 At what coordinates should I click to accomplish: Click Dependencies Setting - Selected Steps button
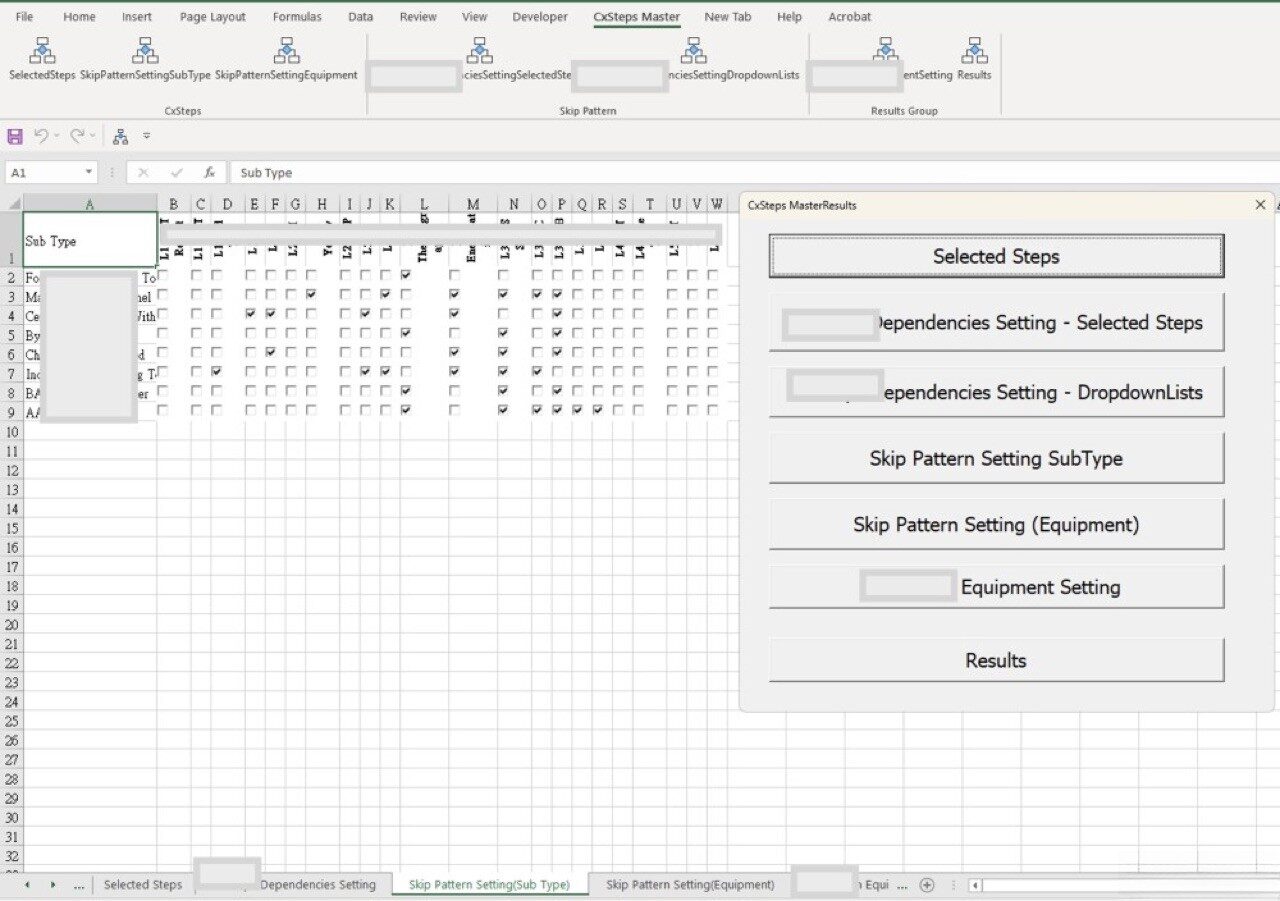pos(996,322)
